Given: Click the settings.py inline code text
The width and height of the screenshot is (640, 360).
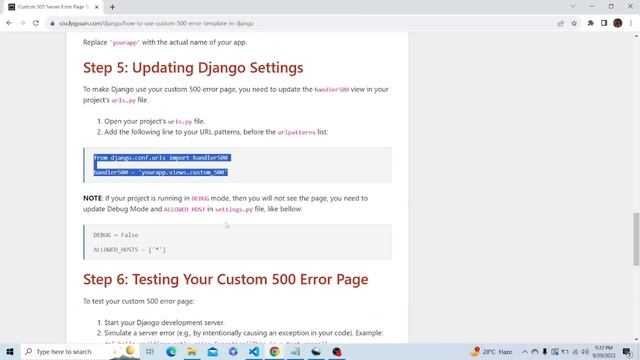Looking at the screenshot, I should [234, 209].
